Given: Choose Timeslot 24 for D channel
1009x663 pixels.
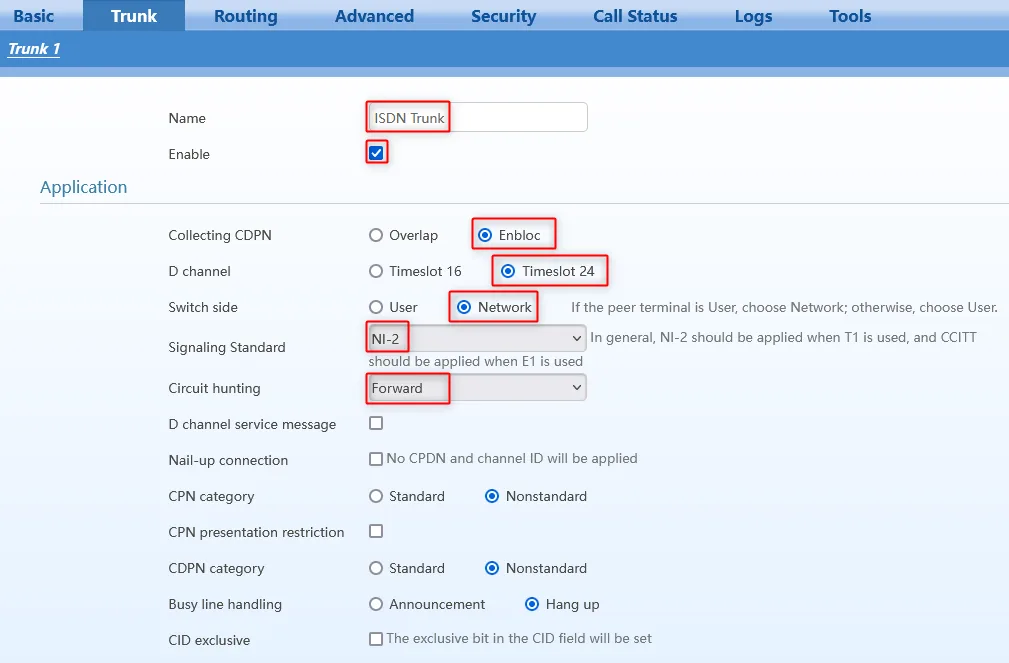Looking at the screenshot, I should point(508,271).
